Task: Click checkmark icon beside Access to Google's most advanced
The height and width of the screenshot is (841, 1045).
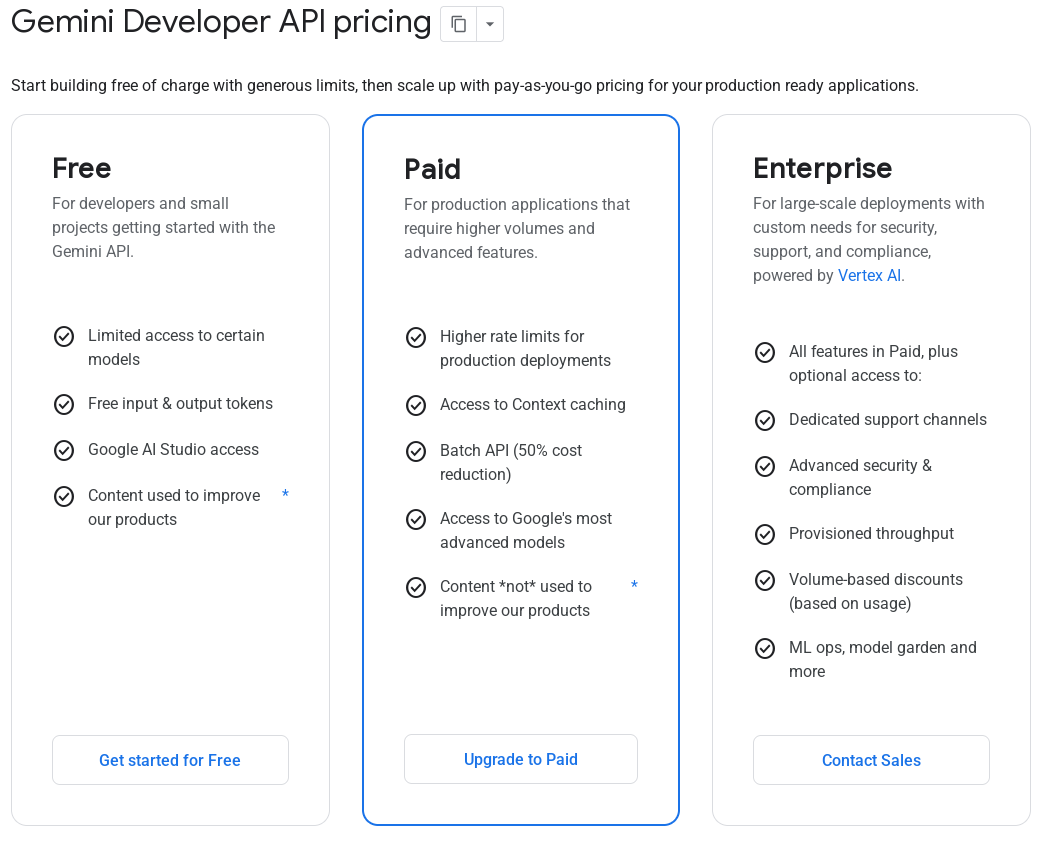Action: click(x=416, y=520)
